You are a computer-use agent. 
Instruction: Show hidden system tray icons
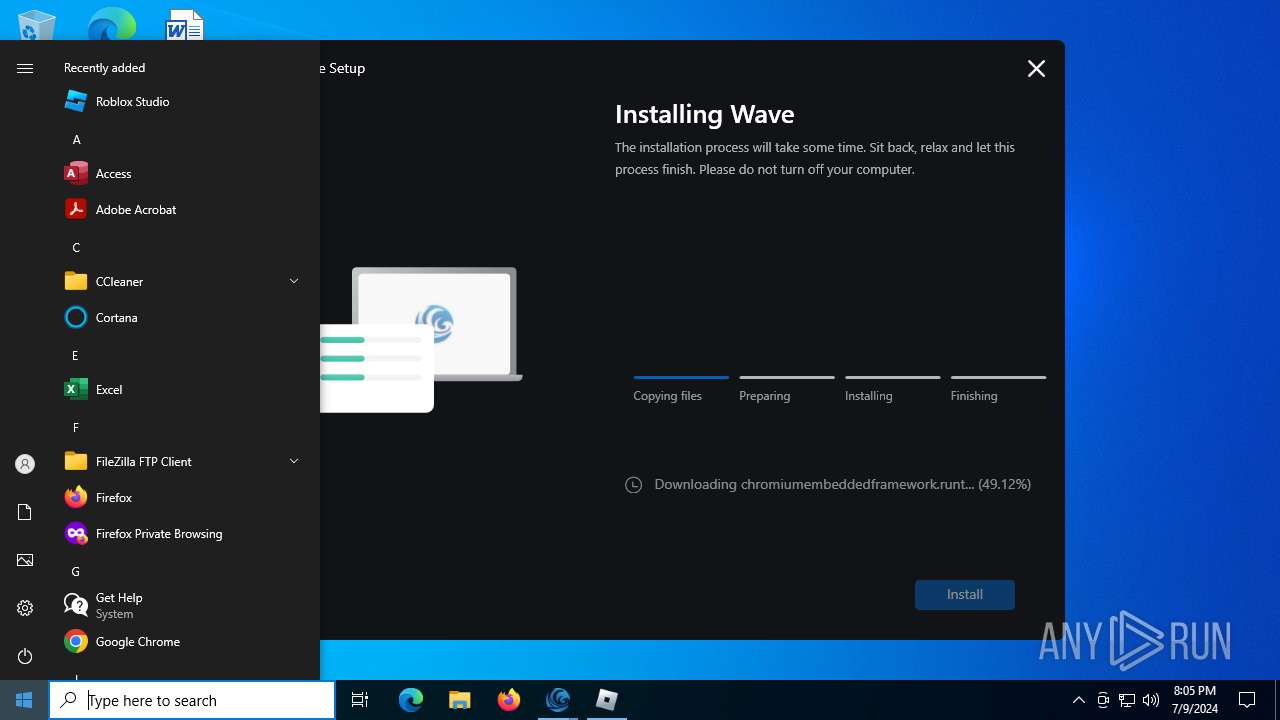pos(1078,700)
